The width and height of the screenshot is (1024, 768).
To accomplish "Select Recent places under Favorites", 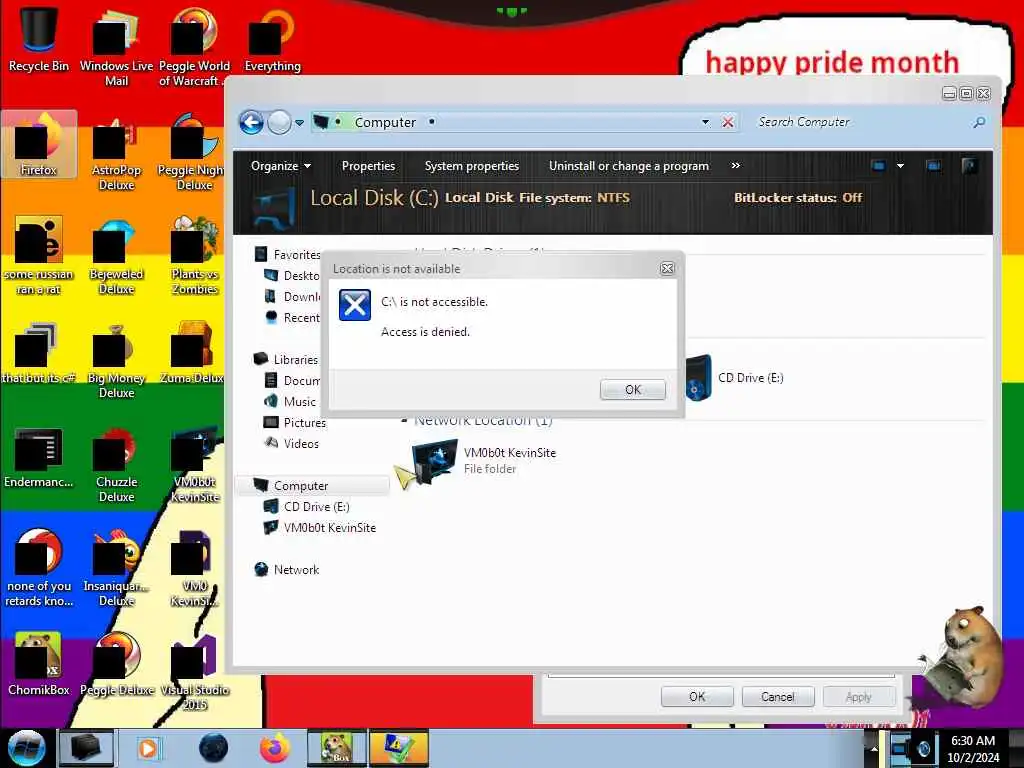I will tap(293, 317).
